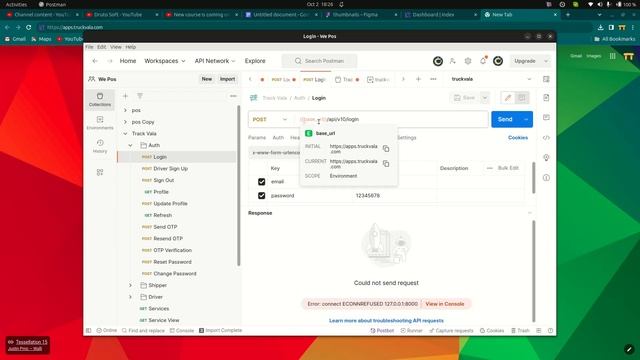Uncheck the password parameter checkbox

click(262, 196)
